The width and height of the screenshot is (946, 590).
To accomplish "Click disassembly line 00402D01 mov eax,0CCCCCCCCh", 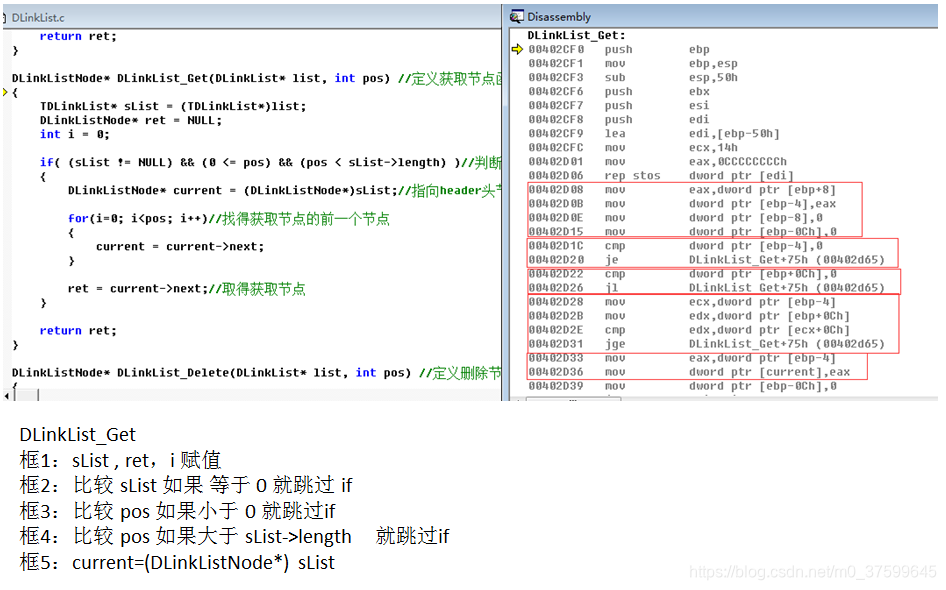I will coord(658,162).
